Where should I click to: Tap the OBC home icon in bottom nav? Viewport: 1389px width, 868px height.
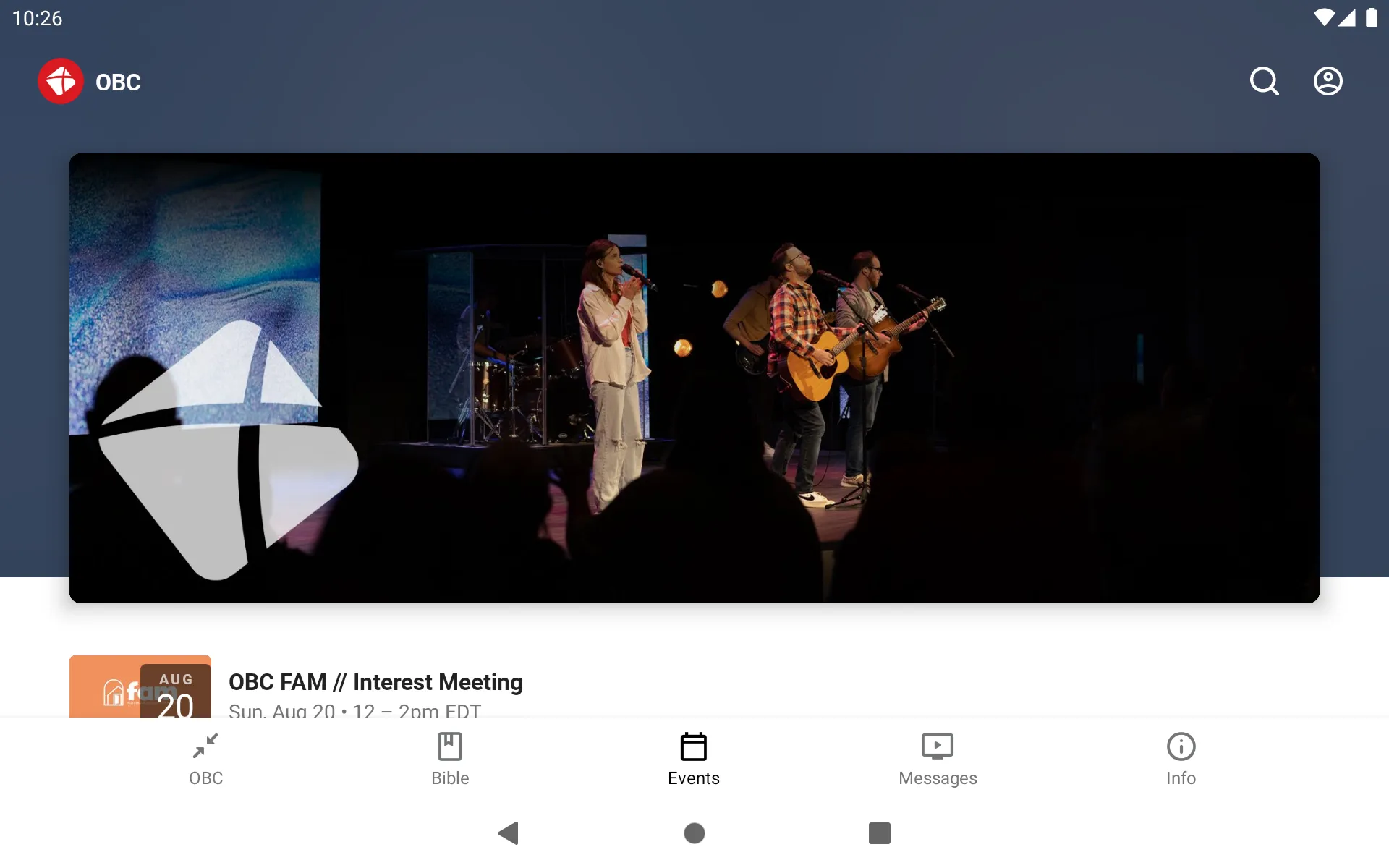point(206,758)
